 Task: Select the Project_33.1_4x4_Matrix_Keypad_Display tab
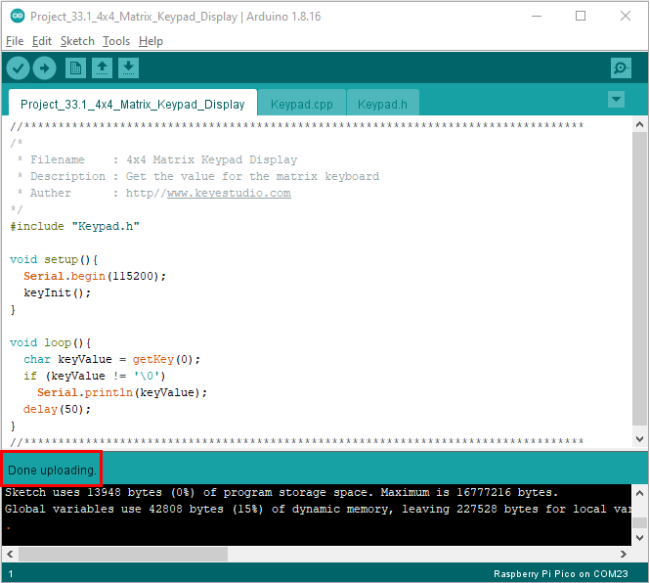coord(132,104)
